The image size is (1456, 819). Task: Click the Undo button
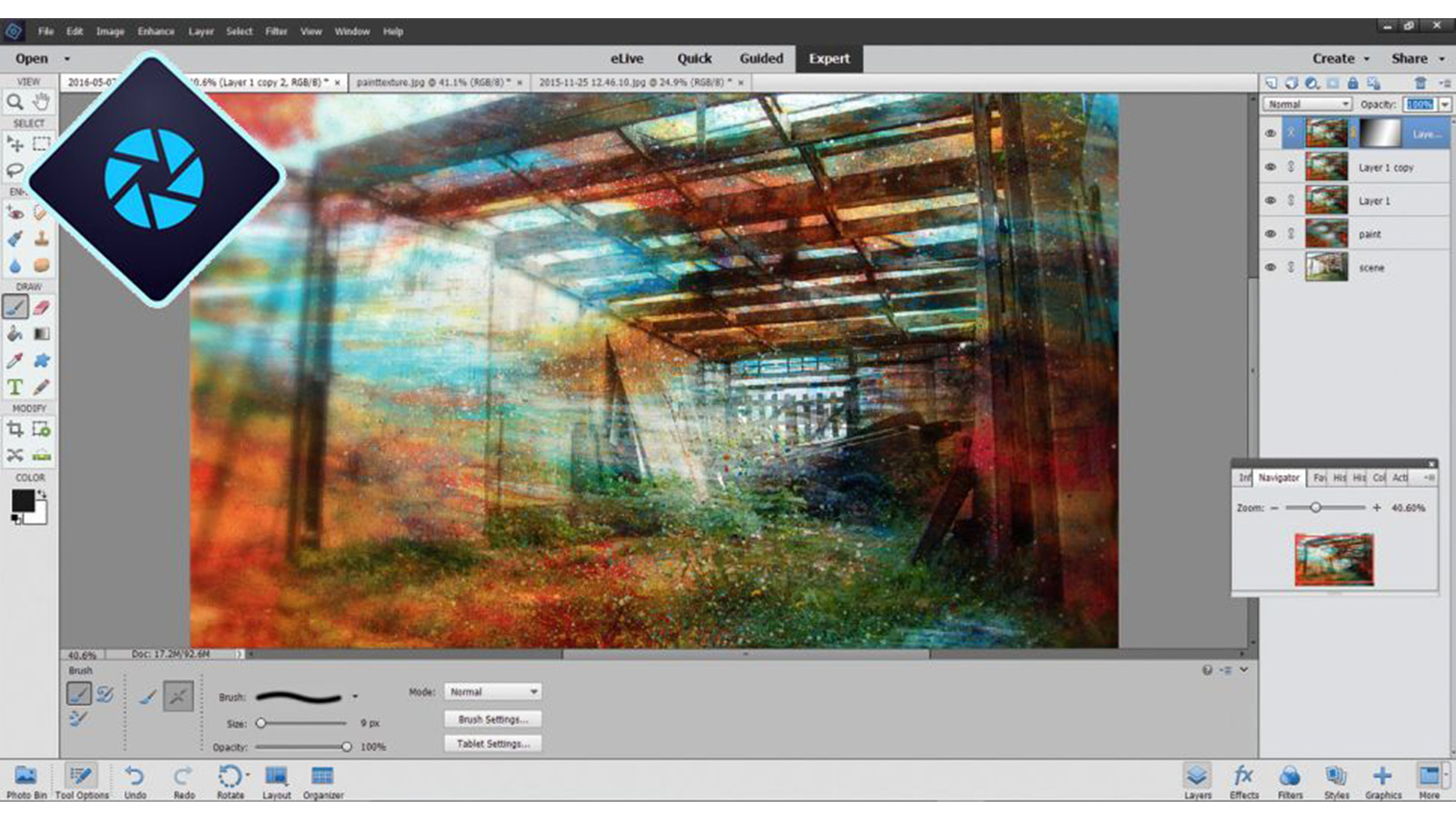[135, 781]
